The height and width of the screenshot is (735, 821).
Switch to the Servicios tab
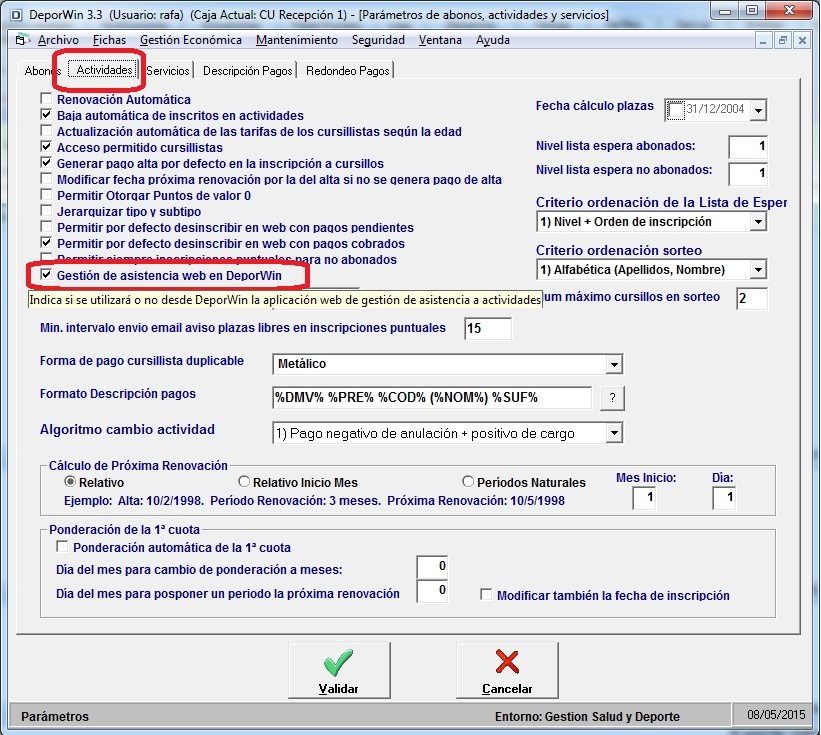[168, 71]
